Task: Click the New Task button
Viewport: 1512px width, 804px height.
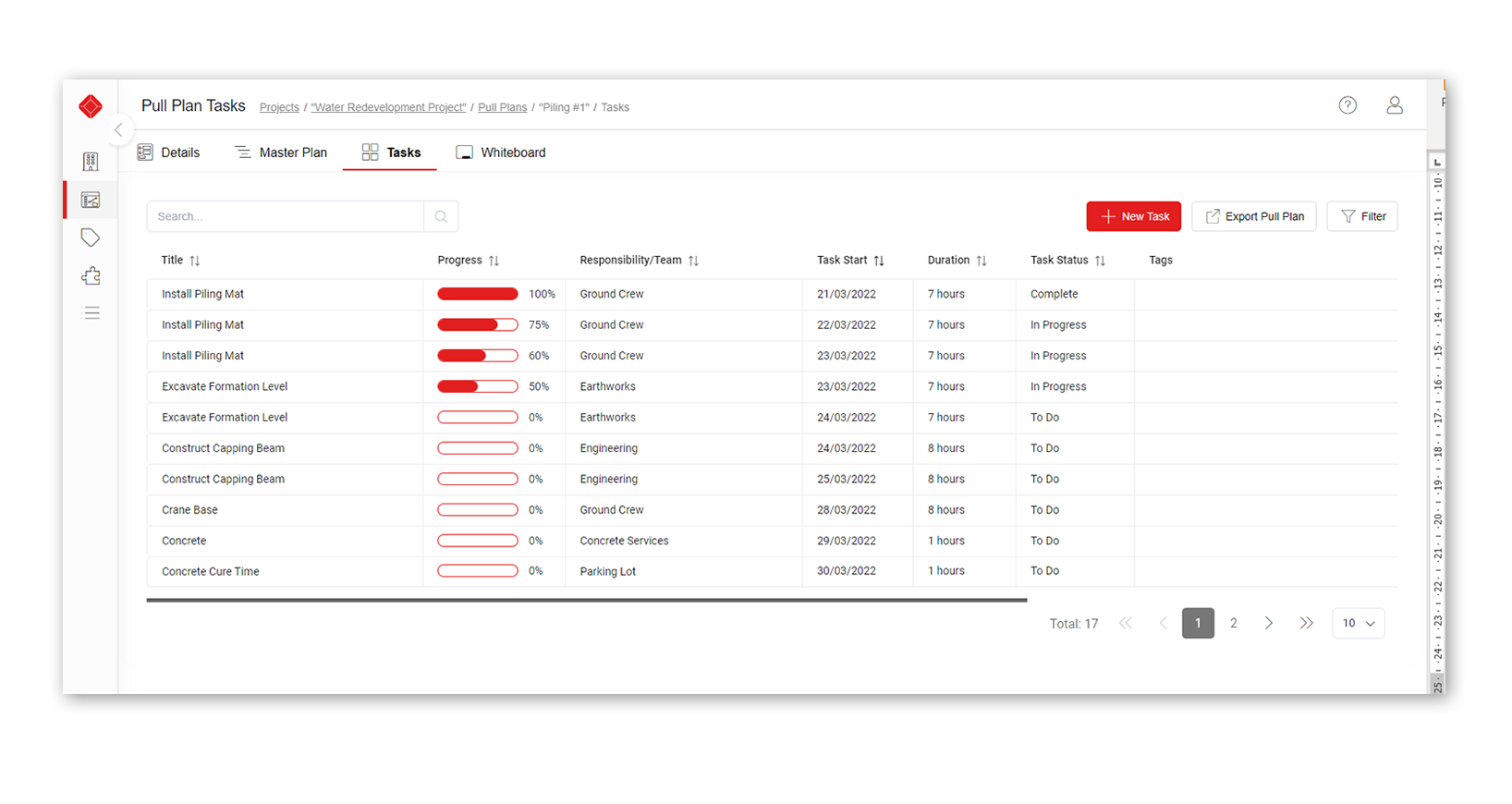Action: click(x=1134, y=216)
